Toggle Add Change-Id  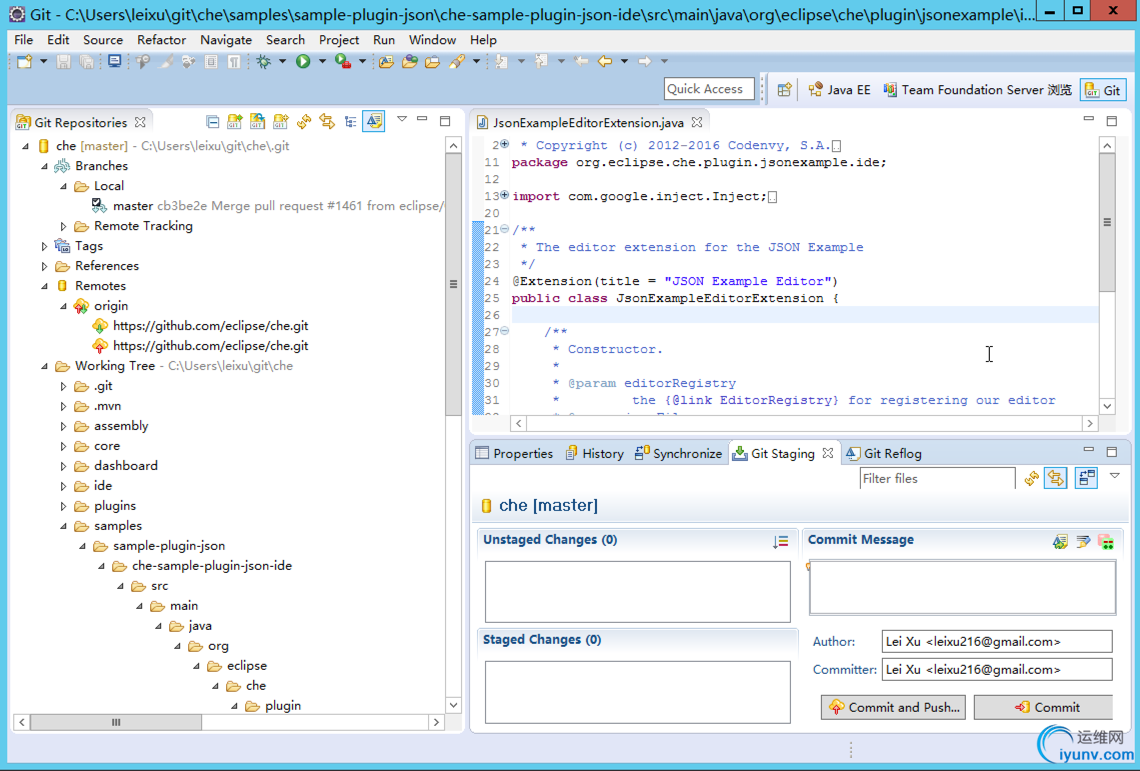click(x=1106, y=541)
